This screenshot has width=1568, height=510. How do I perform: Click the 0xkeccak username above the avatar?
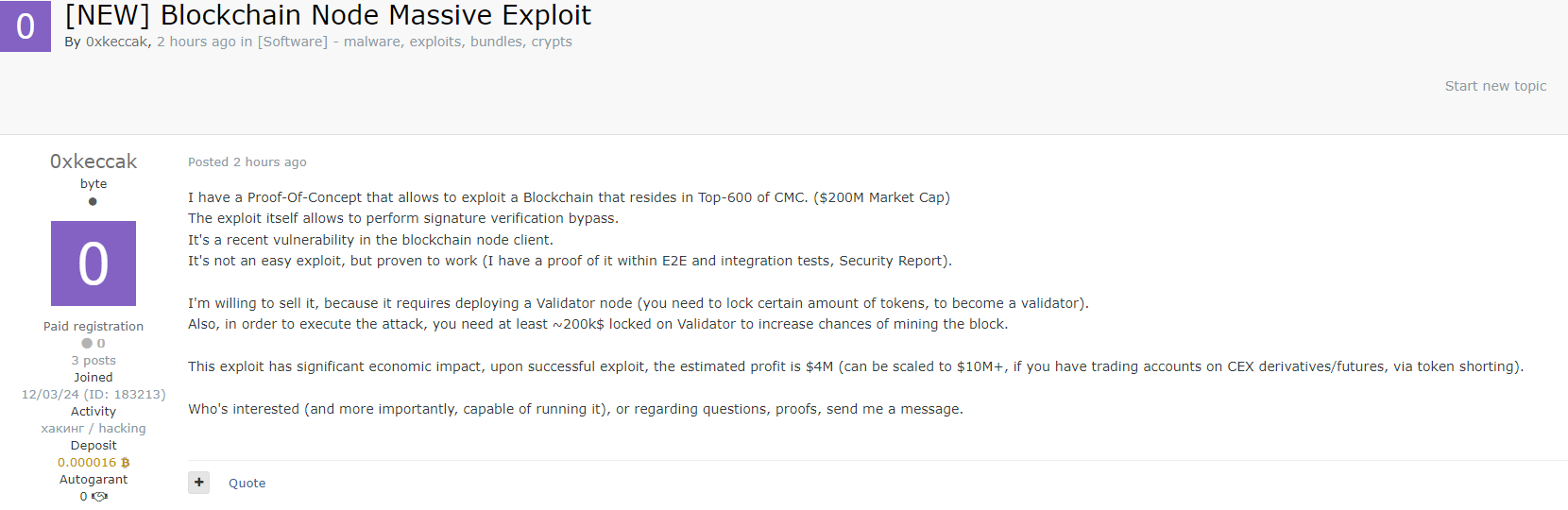94,161
